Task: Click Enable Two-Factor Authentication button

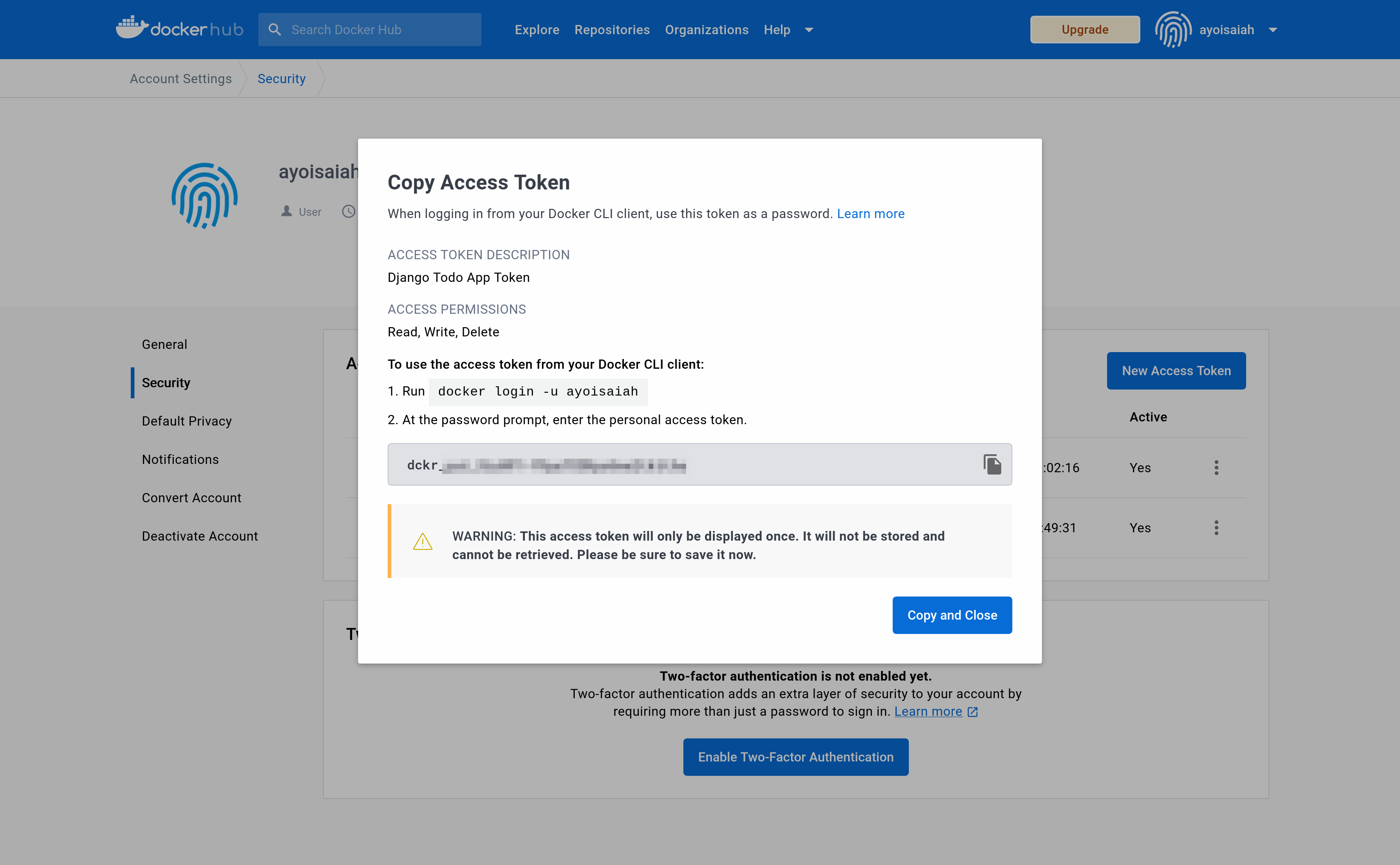Action: coord(795,757)
